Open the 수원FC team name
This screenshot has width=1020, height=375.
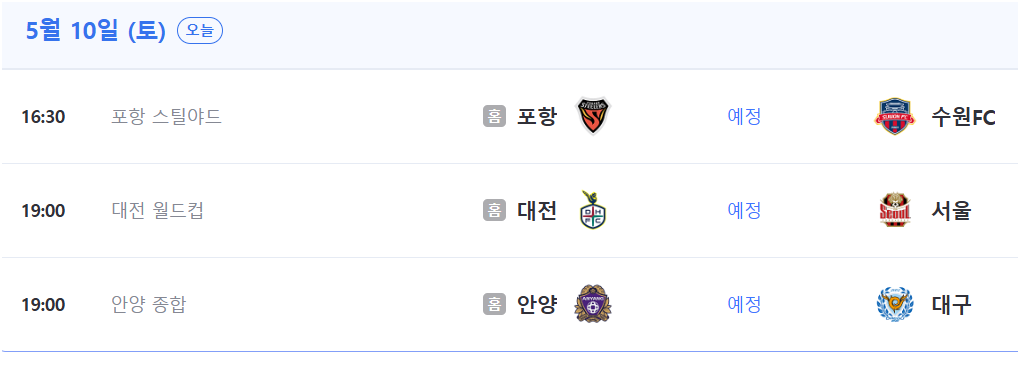pyautogui.click(x=963, y=117)
